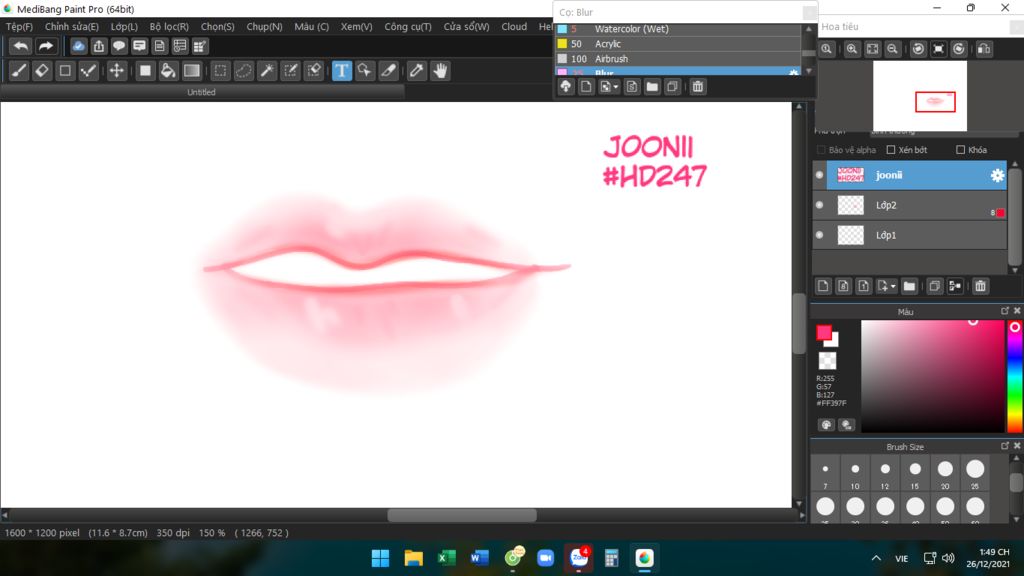Screen dimensions: 1024x576
Task: Click the foreground pink color swatch
Action: [824, 332]
